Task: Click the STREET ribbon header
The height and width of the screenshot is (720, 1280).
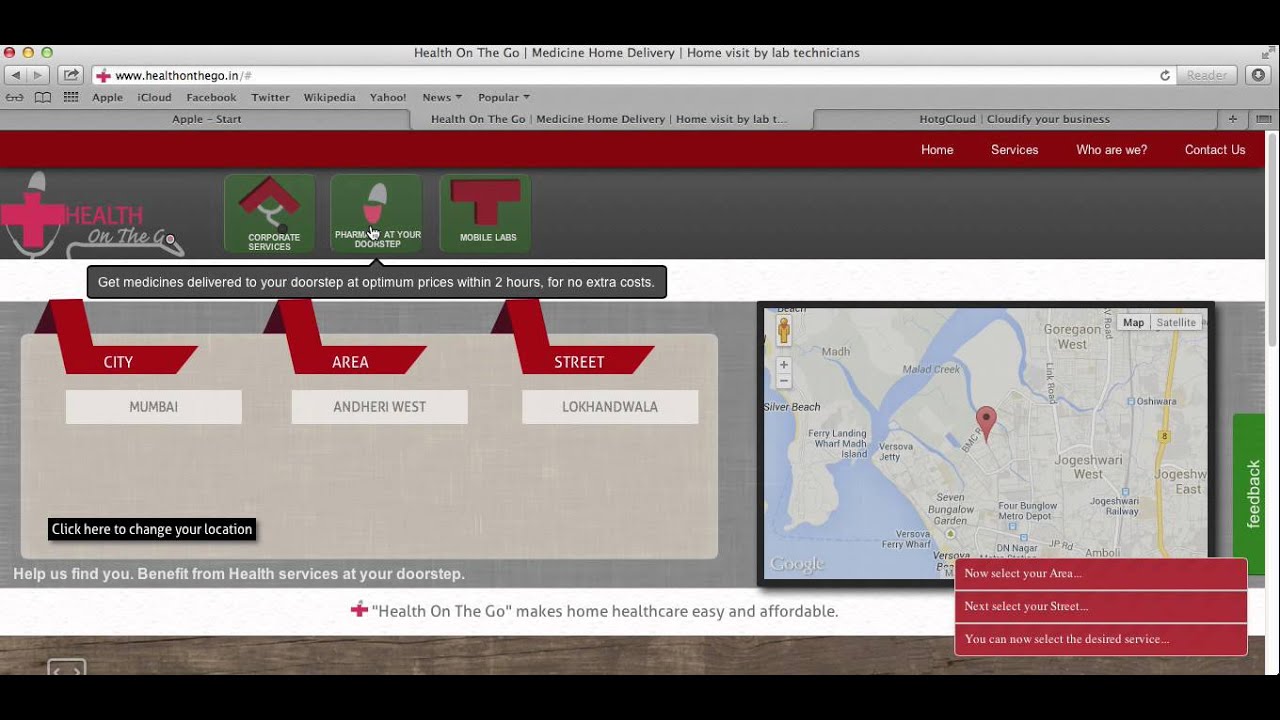Action: pos(579,362)
